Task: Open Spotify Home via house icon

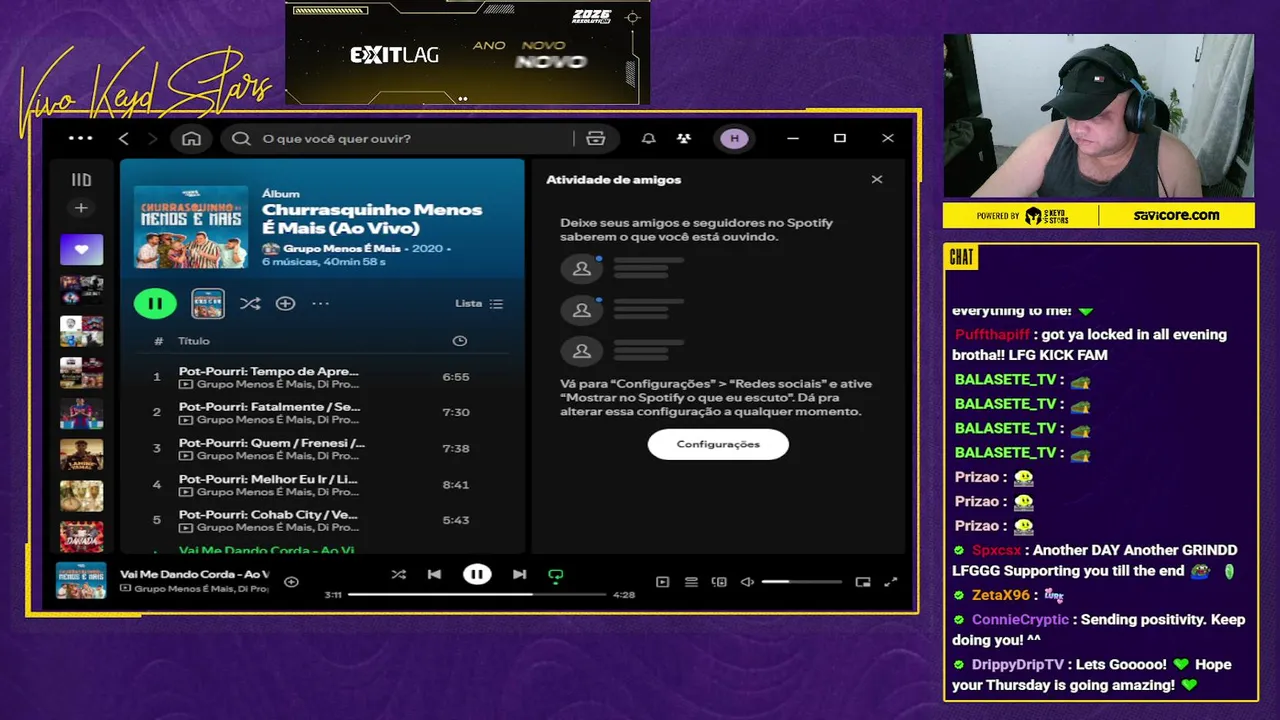Action: point(191,139)
